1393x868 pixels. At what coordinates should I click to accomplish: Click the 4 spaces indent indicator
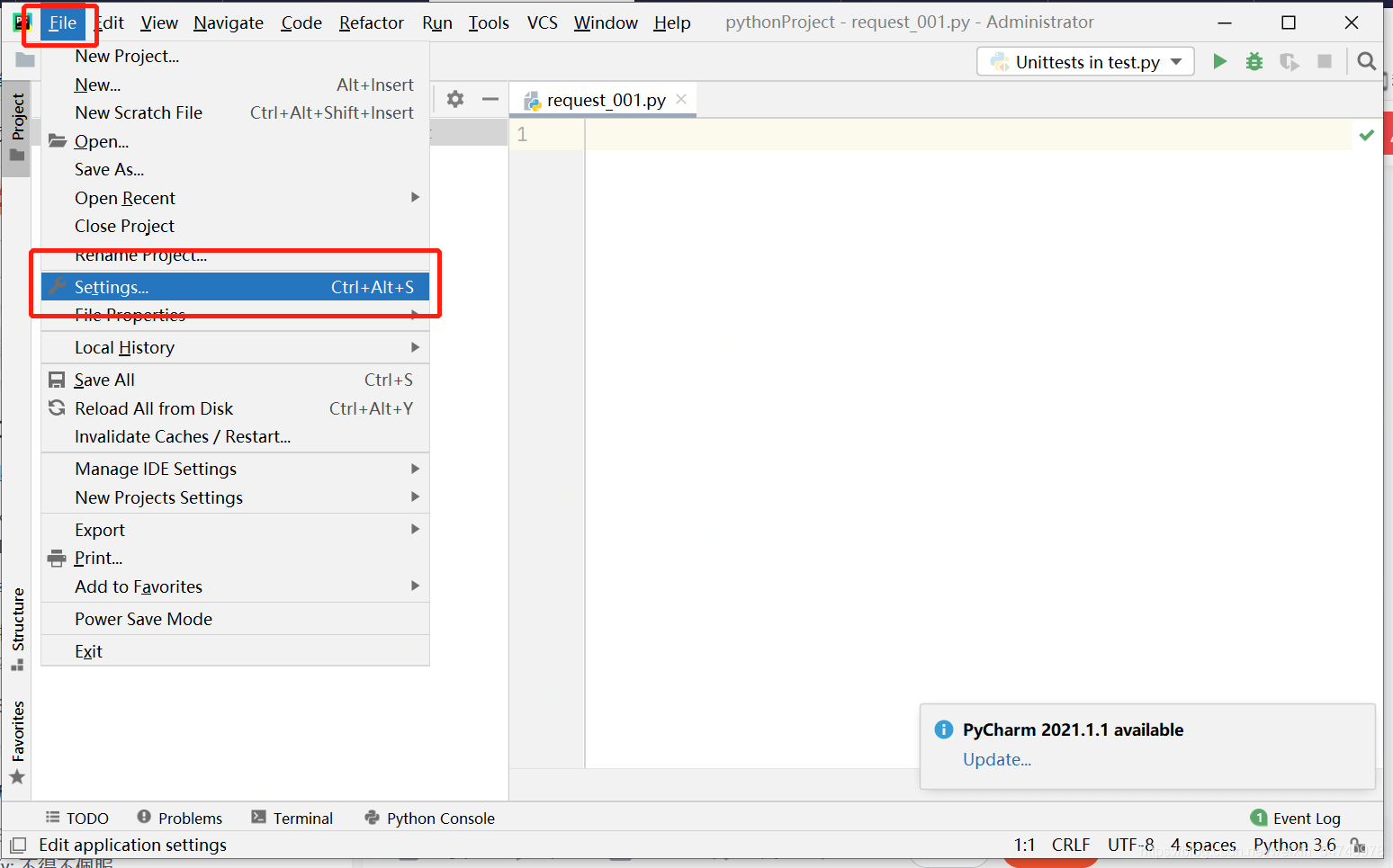(1203, 845)
